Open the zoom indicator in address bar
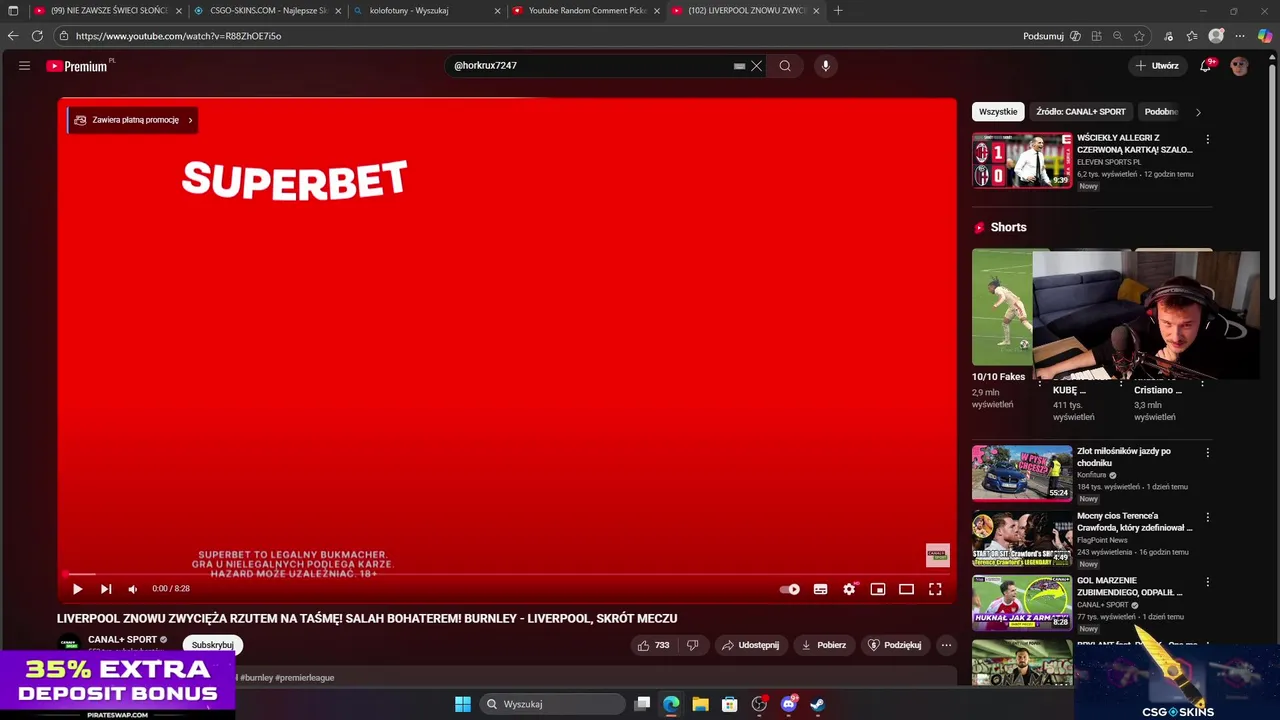The height and width of the screenshot is (720, 1280). point(1118,36)
